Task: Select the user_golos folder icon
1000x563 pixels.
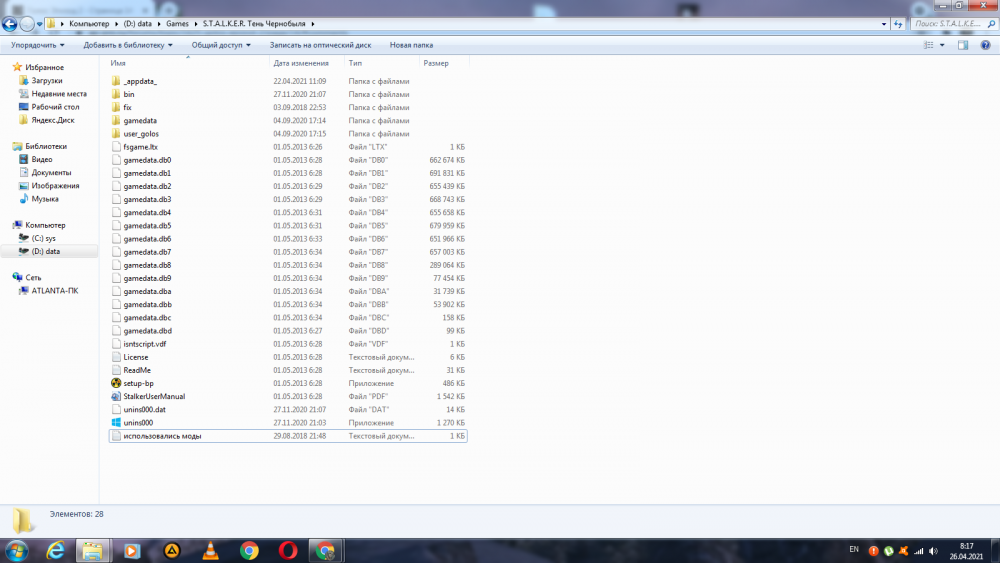Action: point(116,133)
